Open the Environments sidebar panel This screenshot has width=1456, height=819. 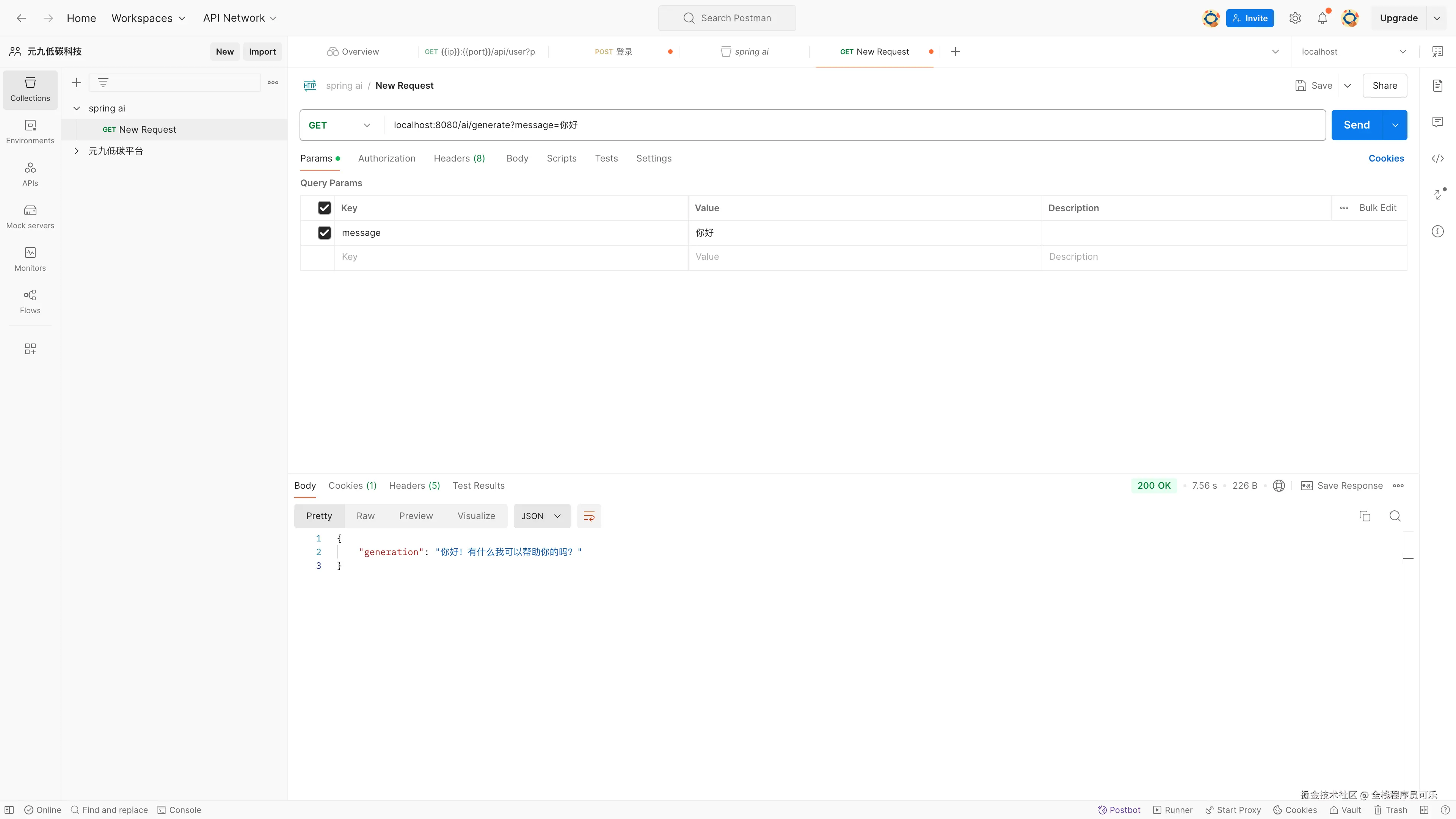30,132
